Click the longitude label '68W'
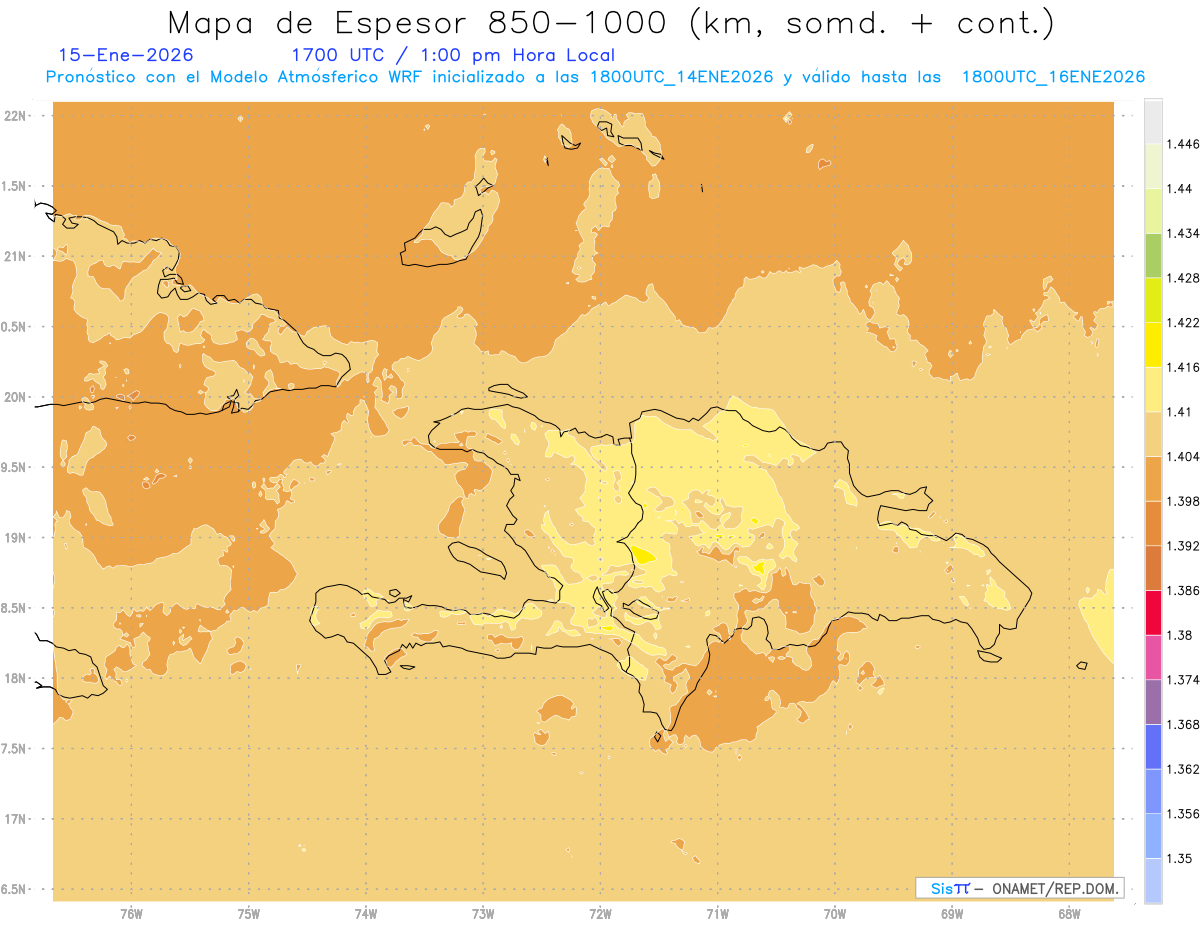Screen dimensions: 1200x927 coord(1069,914)
